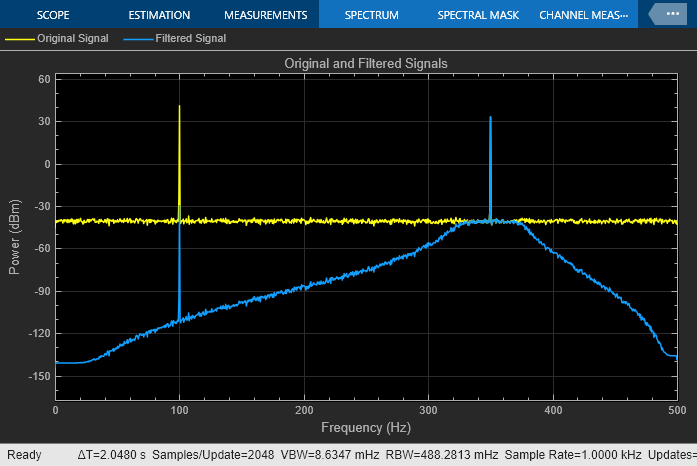This screenshot has width=697, height=466.
Task: Click the blue legend line swatch
Action: coord(138,40)
